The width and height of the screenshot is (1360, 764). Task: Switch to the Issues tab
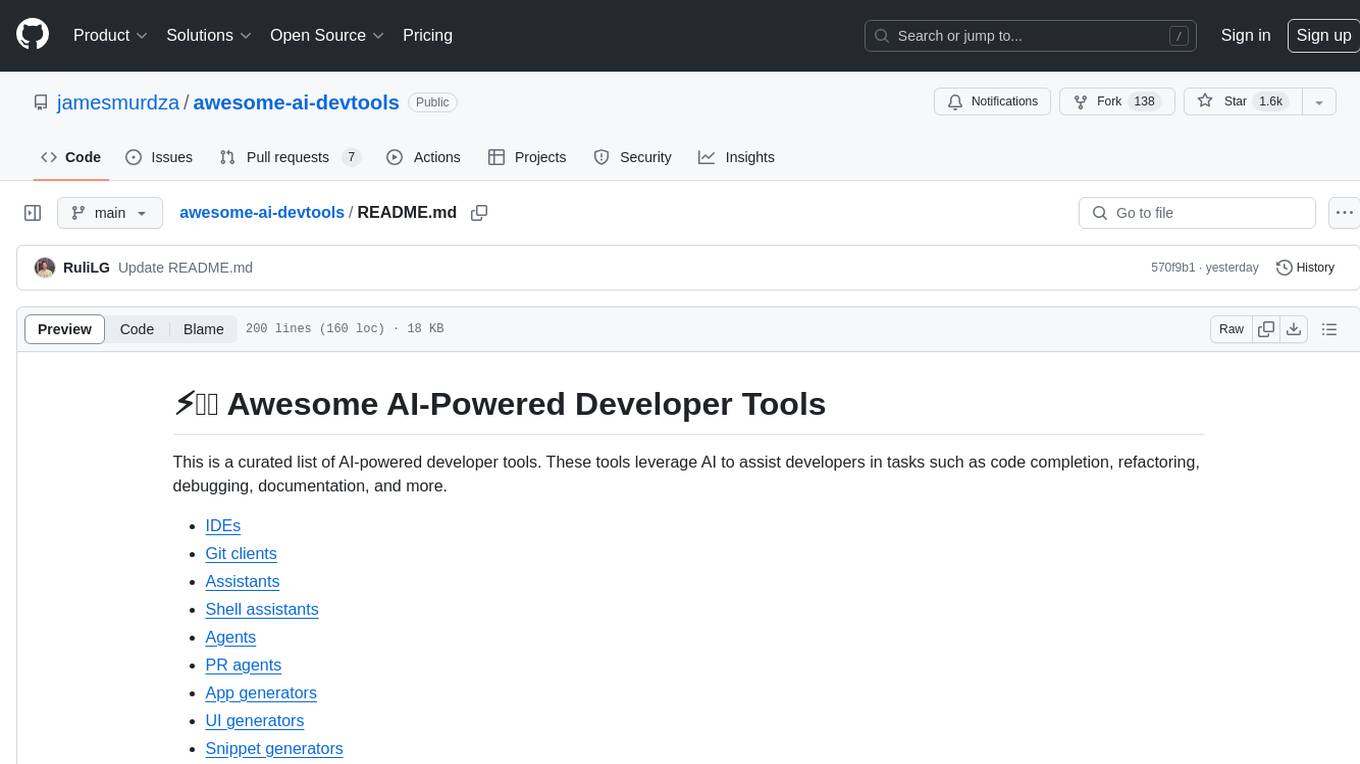tap(159, 157)
